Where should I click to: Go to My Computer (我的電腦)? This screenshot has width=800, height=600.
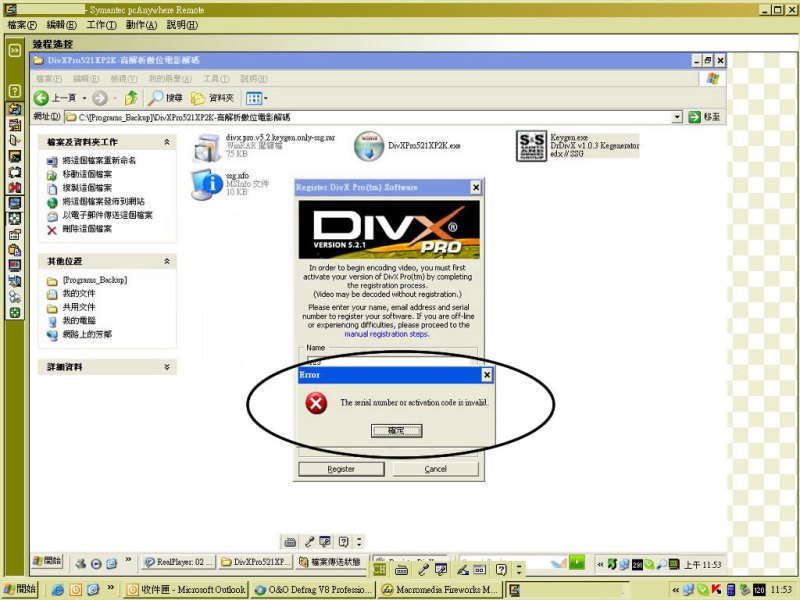79,321
